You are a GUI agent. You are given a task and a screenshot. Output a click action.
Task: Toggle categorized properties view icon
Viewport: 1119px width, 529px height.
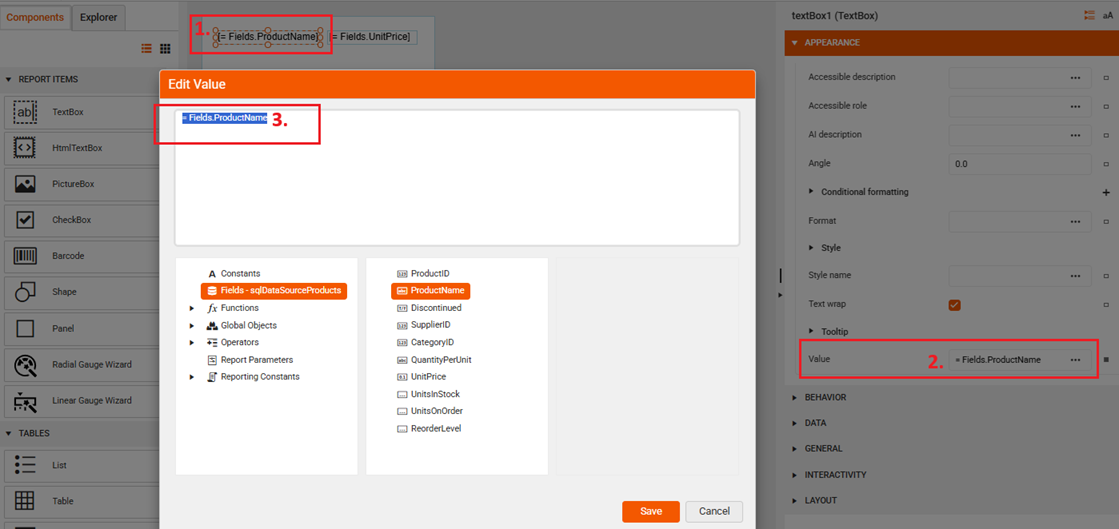pyautogui.click(x=1089, y=15)
